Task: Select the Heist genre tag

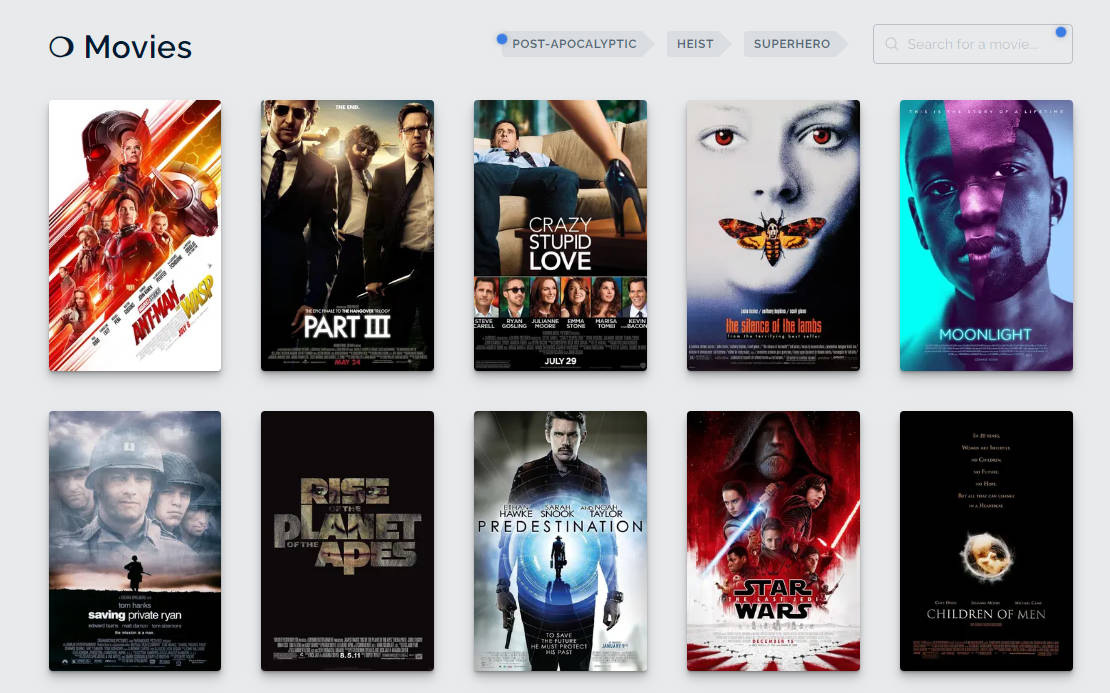Action: [694, 44]
